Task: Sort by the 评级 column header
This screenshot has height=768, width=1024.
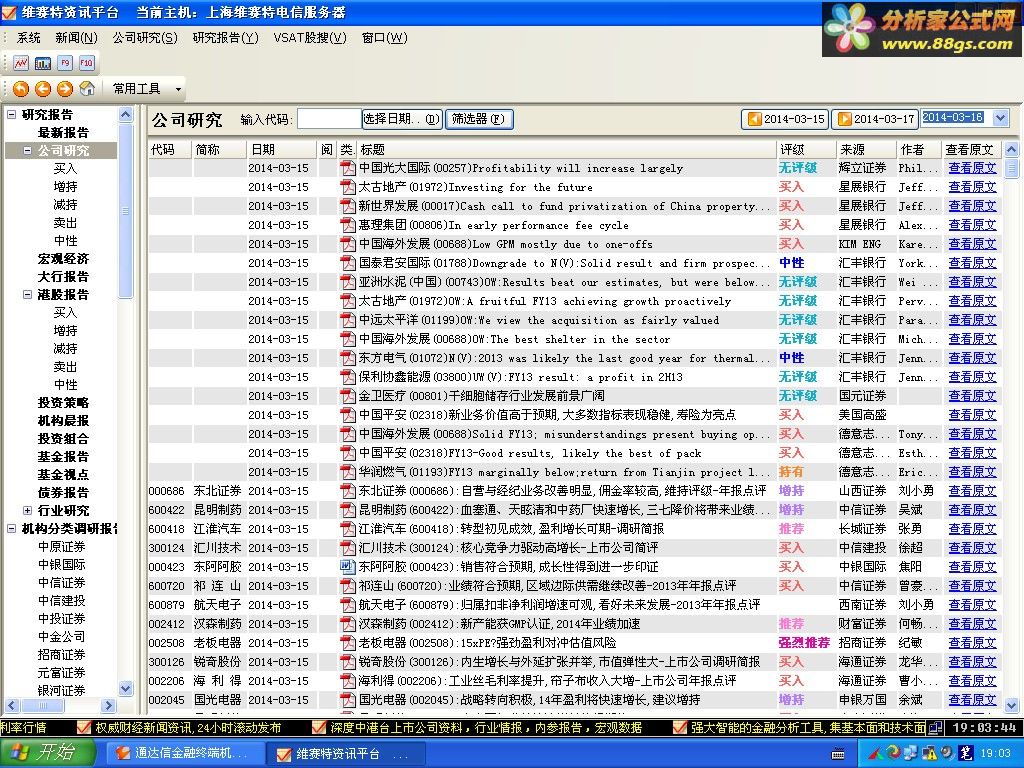Action: pyautogui.click(x=806, y=150)
